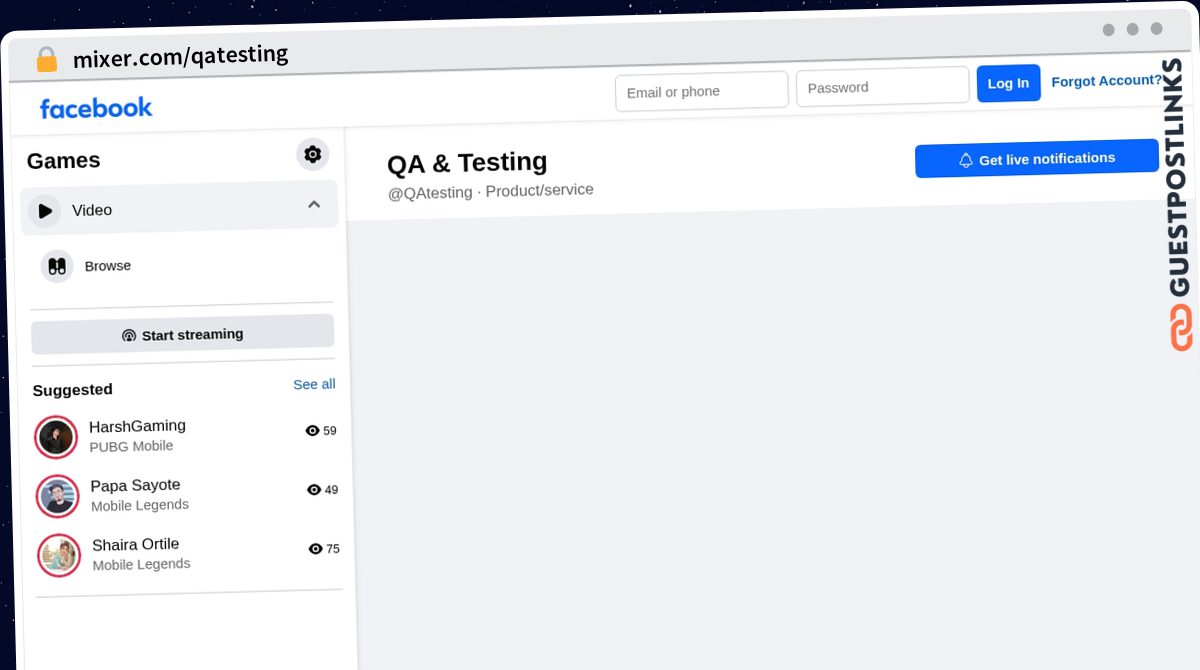Image resolution: width=1200 pixels, height=670 pixels.
Task: Click the padlock icon in the address bar
Action: pyautogui.click(x=47, y=60)
